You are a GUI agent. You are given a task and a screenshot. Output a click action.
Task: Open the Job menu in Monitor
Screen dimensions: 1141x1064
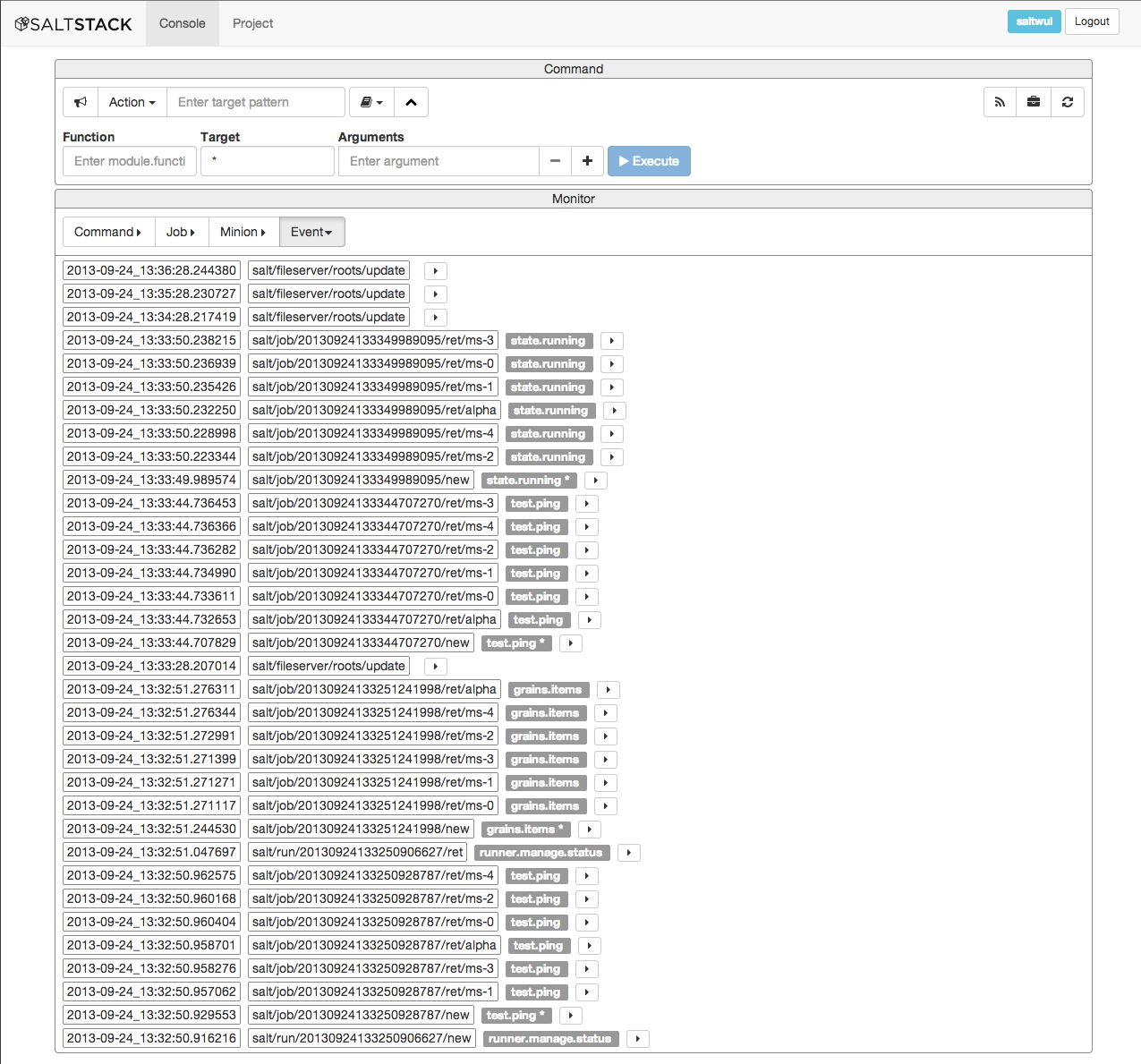181,232
